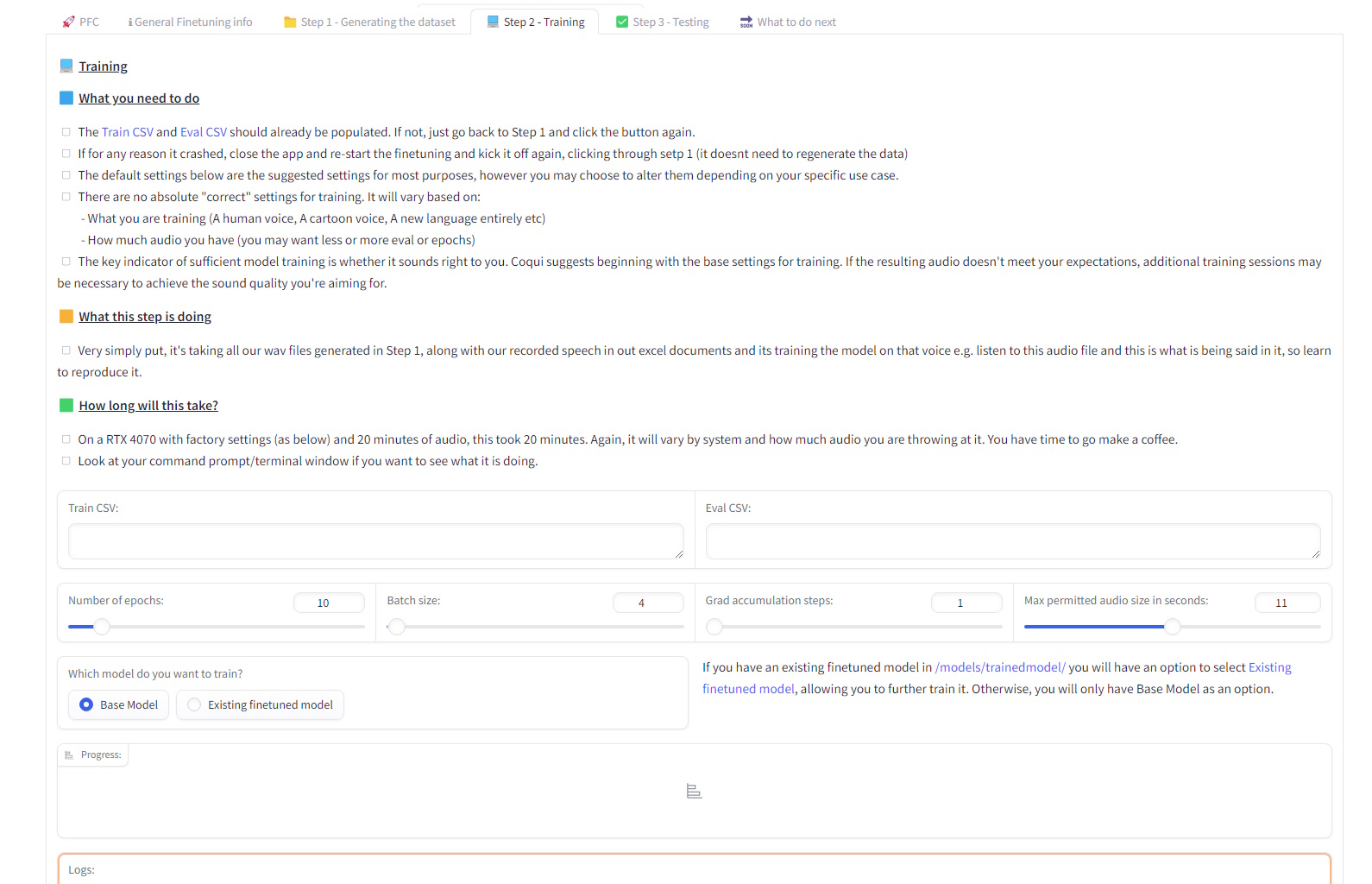The width and height of the screenshot is (1372, 884).
Task: Click the Batch size slider handle
Action: click(396, 627)
